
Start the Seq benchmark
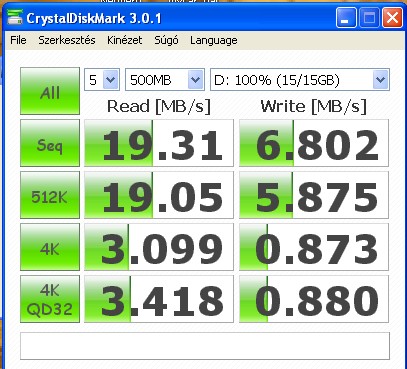(50, 143)
